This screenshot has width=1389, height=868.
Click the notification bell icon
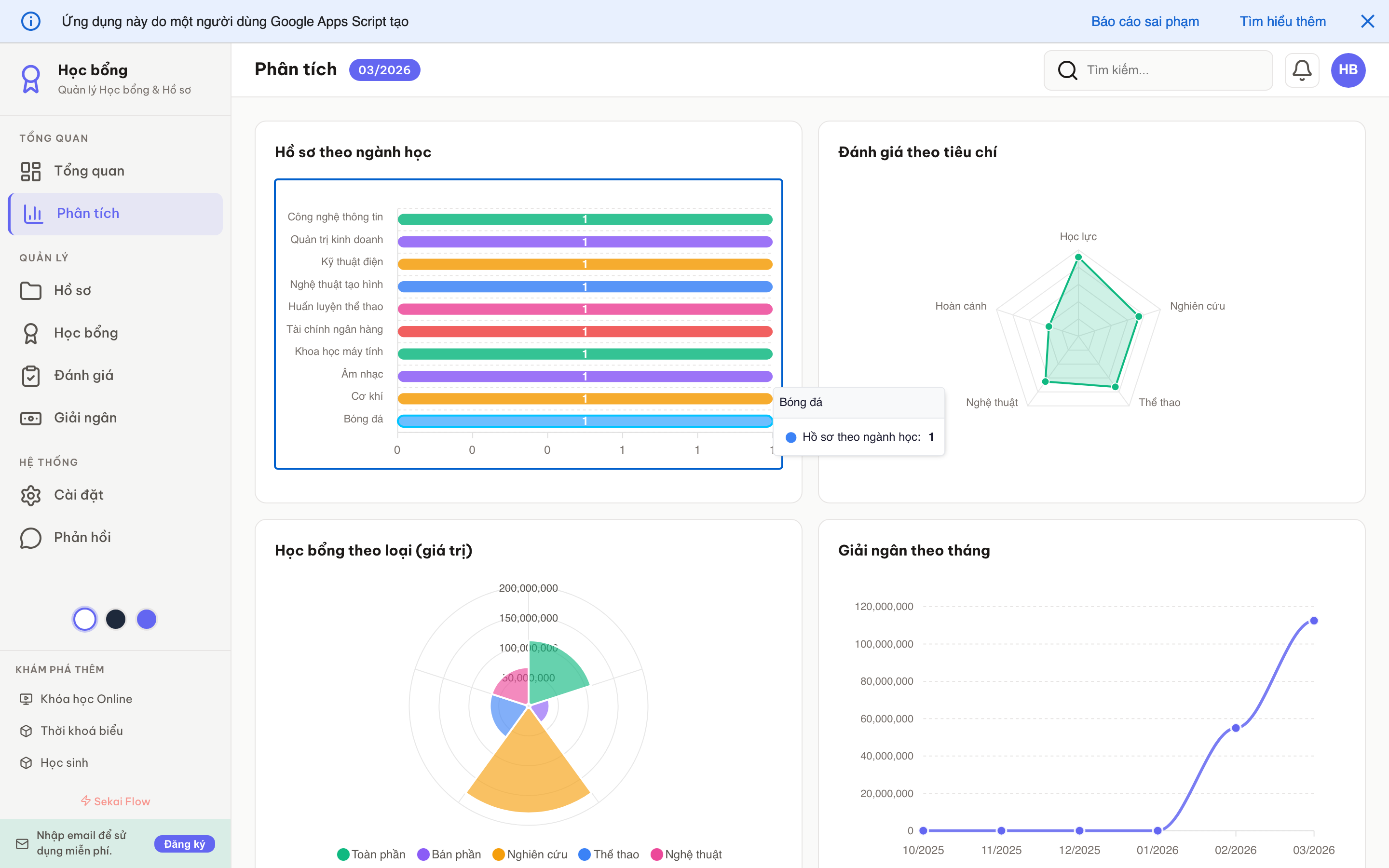click(1301, 70)
